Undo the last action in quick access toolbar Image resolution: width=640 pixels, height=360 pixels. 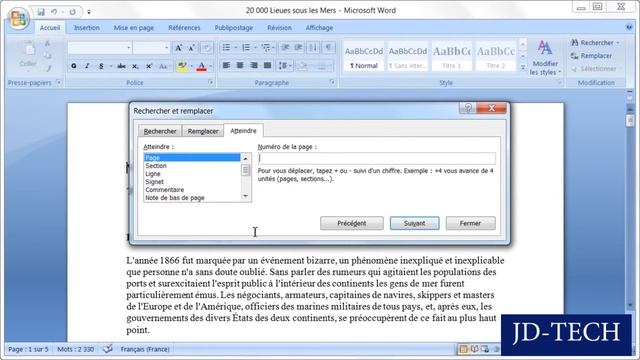click(54, 12)
